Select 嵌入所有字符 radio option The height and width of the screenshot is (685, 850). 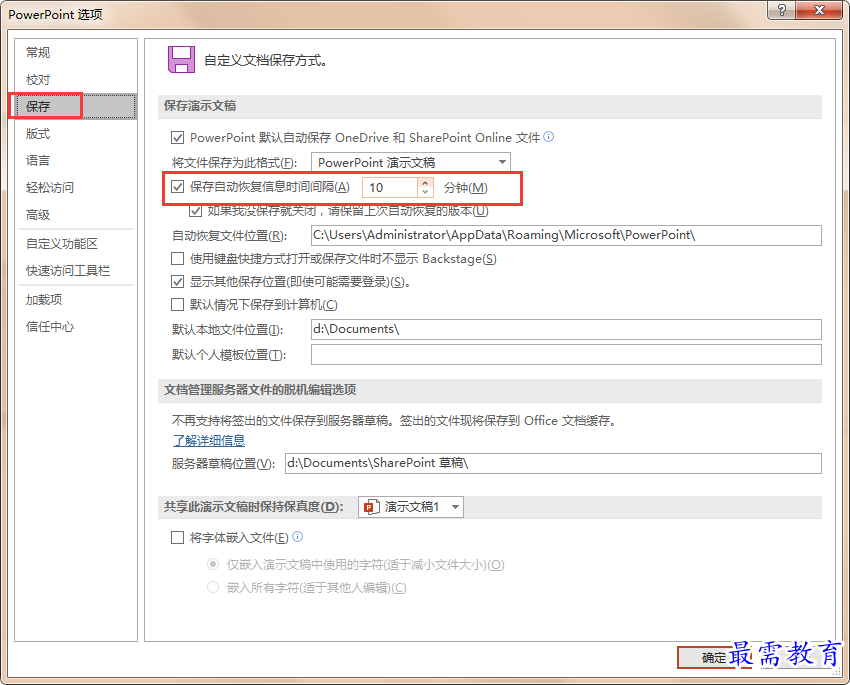(213, 587)
